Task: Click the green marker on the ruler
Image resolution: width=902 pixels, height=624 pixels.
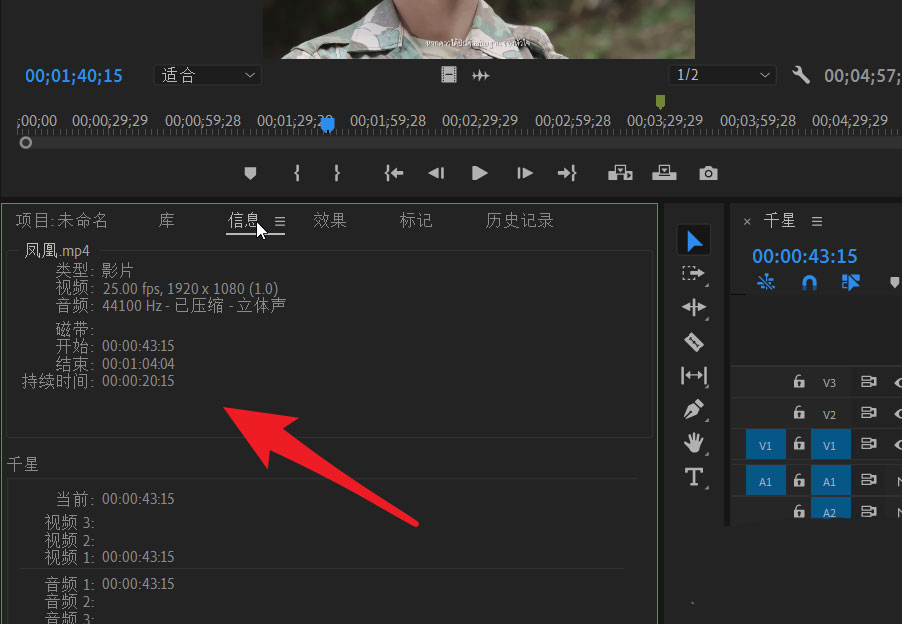Action: 660,101
